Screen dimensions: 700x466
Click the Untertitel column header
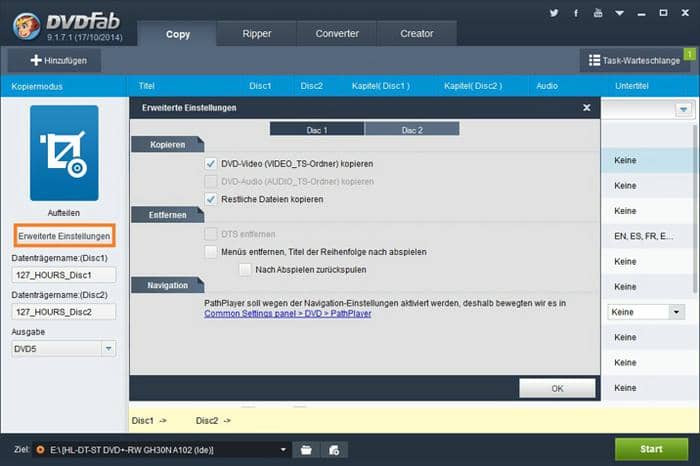[x=632, y=86]
